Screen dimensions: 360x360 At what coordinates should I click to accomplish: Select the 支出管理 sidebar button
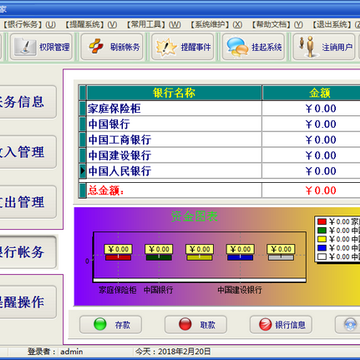(28, 202)
